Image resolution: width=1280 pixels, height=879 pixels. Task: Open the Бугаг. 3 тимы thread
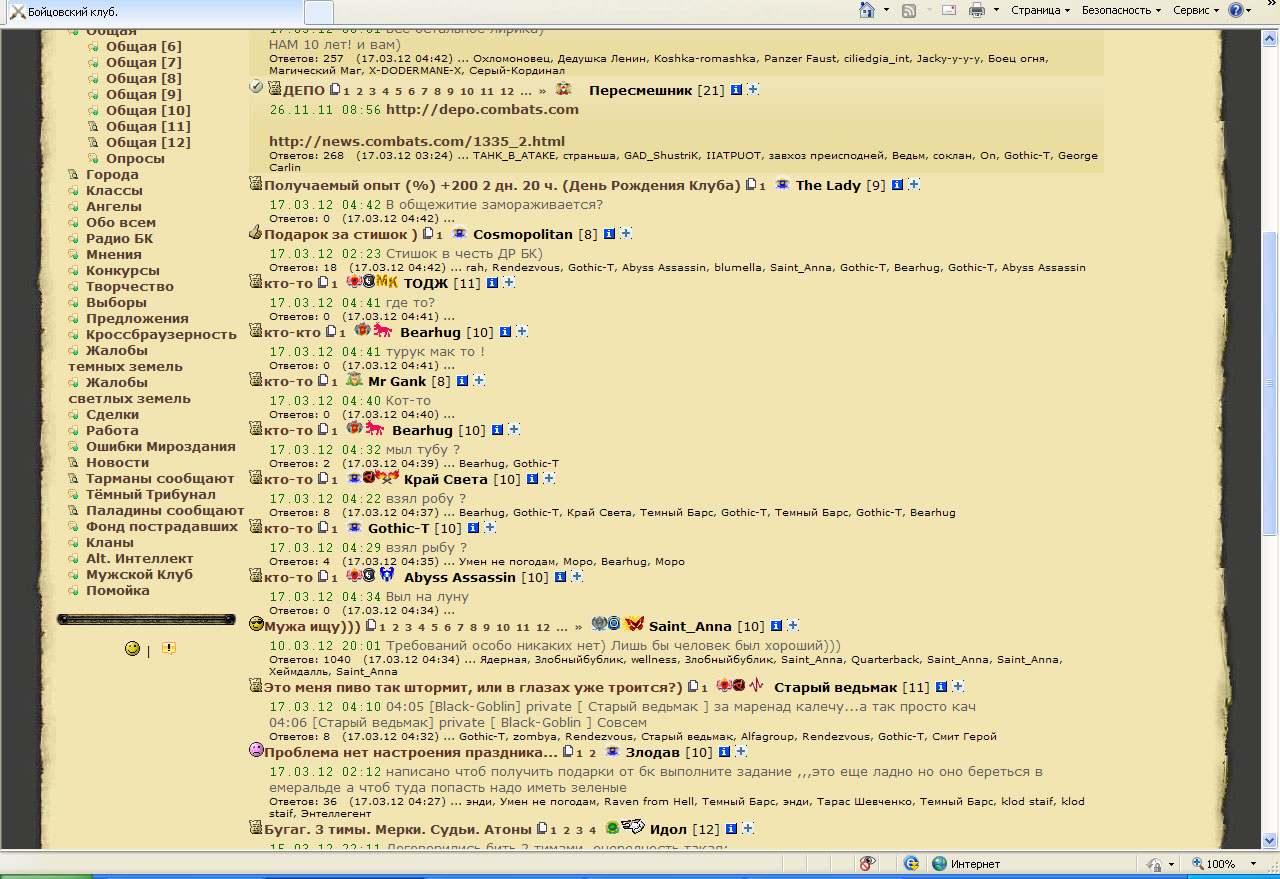coord(399,829)
